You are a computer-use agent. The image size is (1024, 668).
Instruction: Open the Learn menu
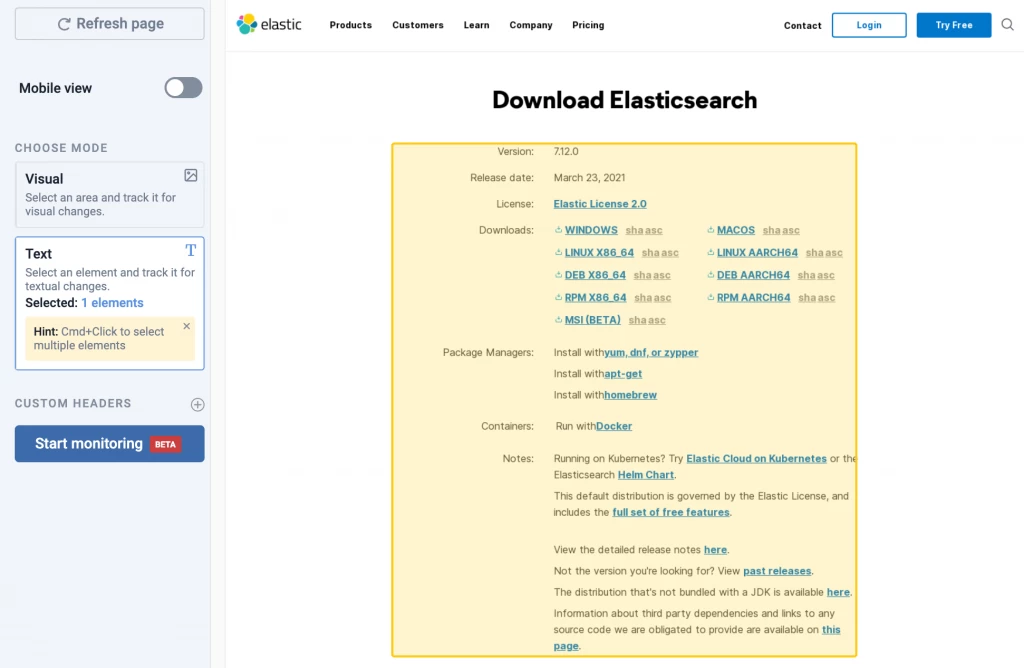pyautogui.click(x=476, y=25)
